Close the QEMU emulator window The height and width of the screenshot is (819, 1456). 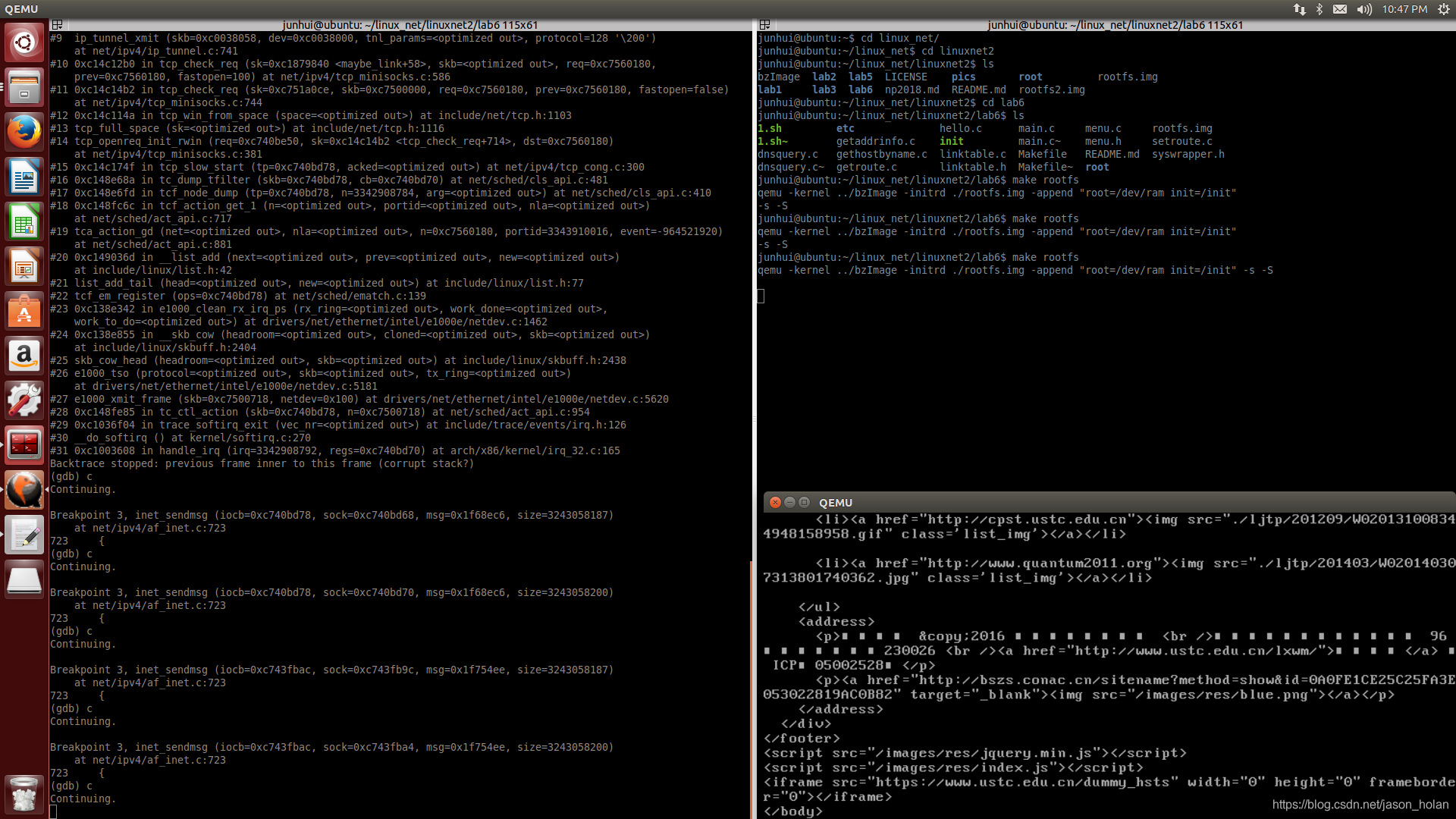[x=775, y=502]
